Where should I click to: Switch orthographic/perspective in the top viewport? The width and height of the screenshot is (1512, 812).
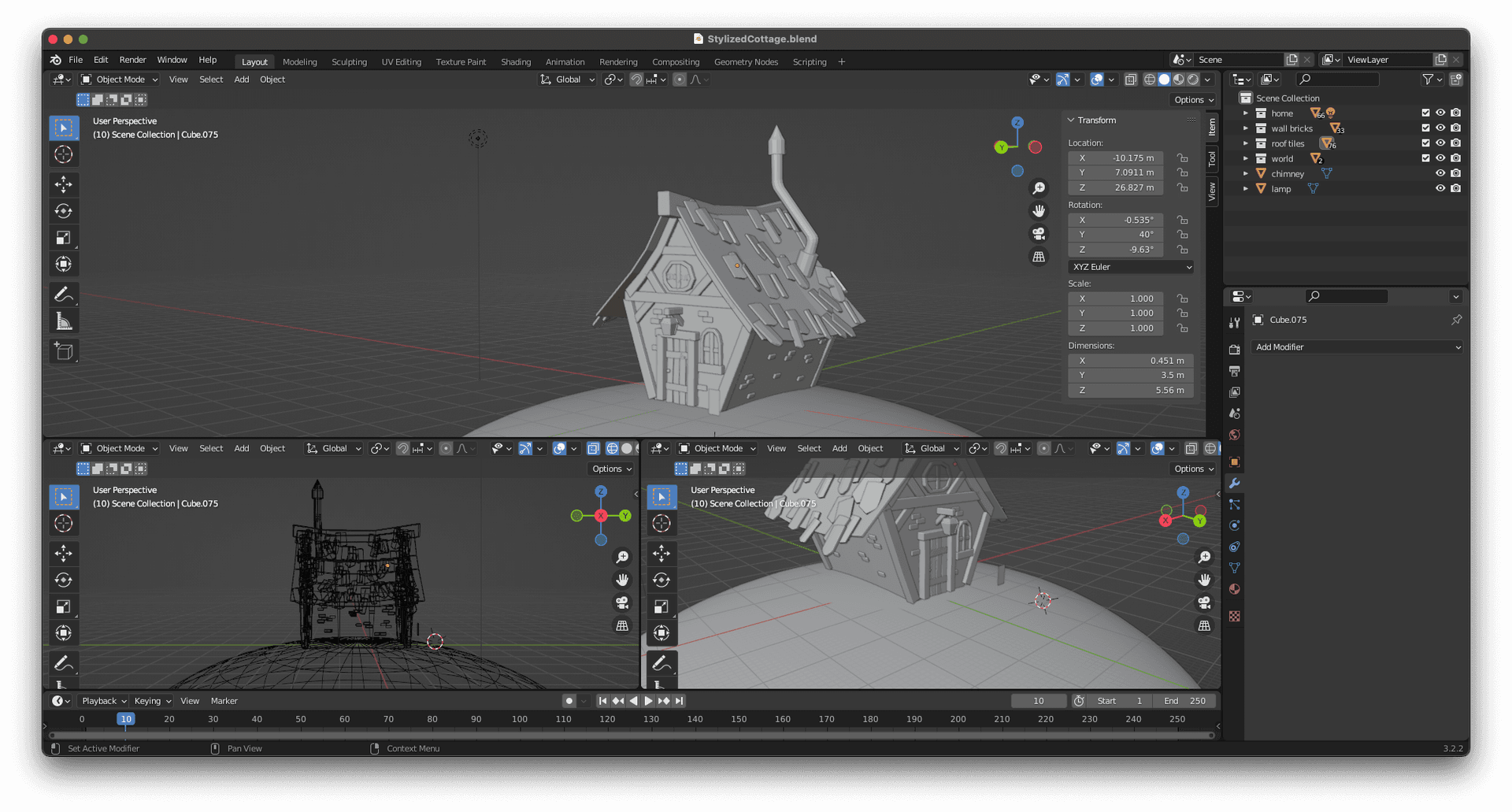[1039, 257]
